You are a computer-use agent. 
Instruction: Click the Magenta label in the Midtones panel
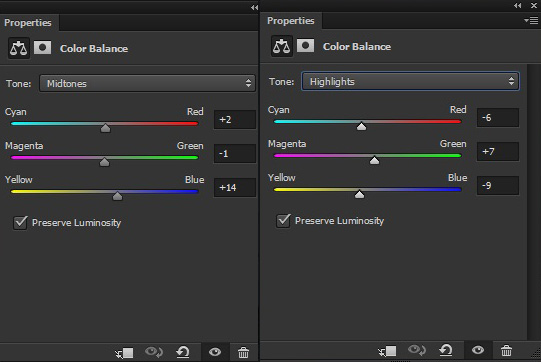[x=24, y=146]
